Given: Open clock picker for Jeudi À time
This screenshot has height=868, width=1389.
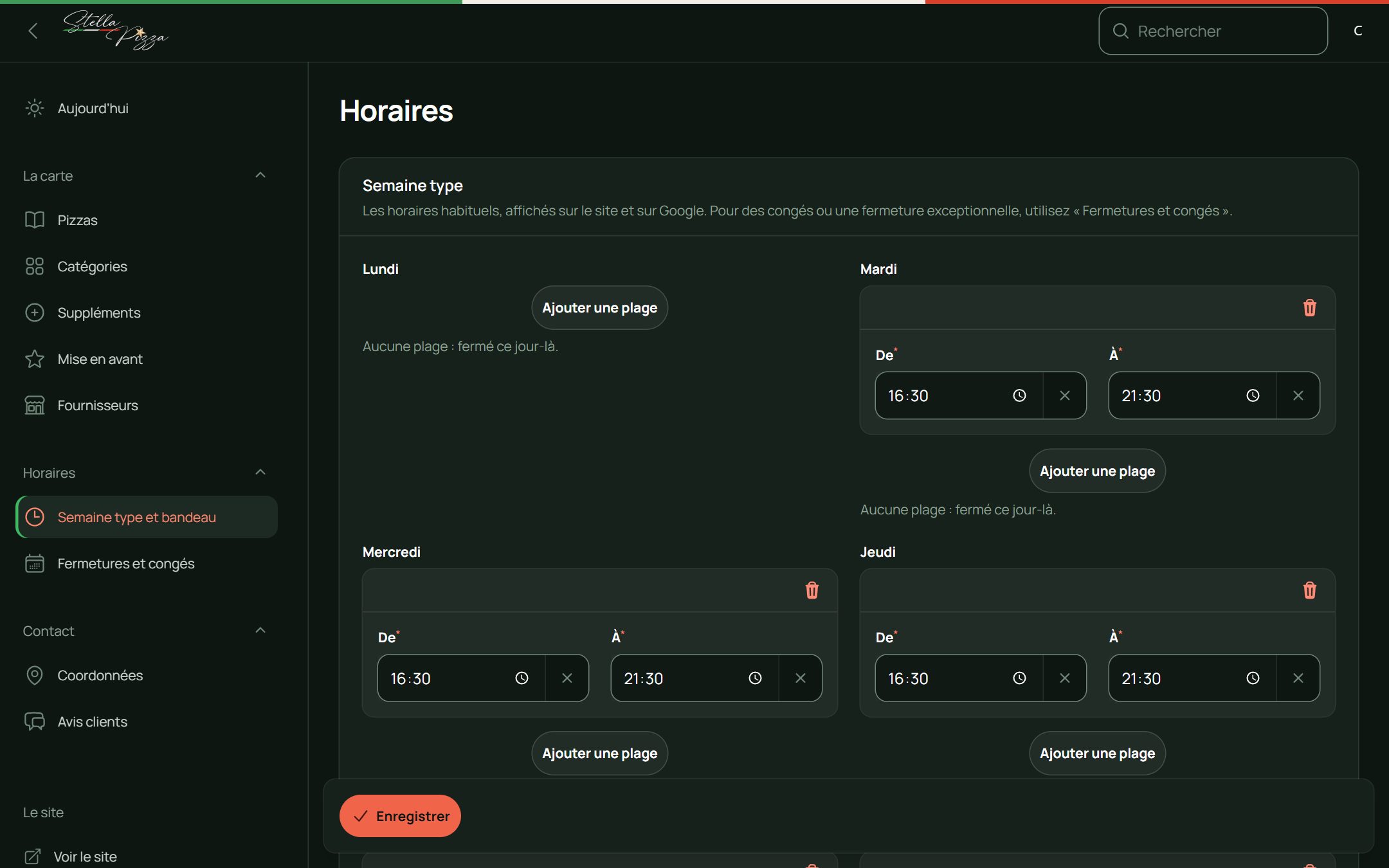Looking at the screenshot, I should coord(1253,678).
